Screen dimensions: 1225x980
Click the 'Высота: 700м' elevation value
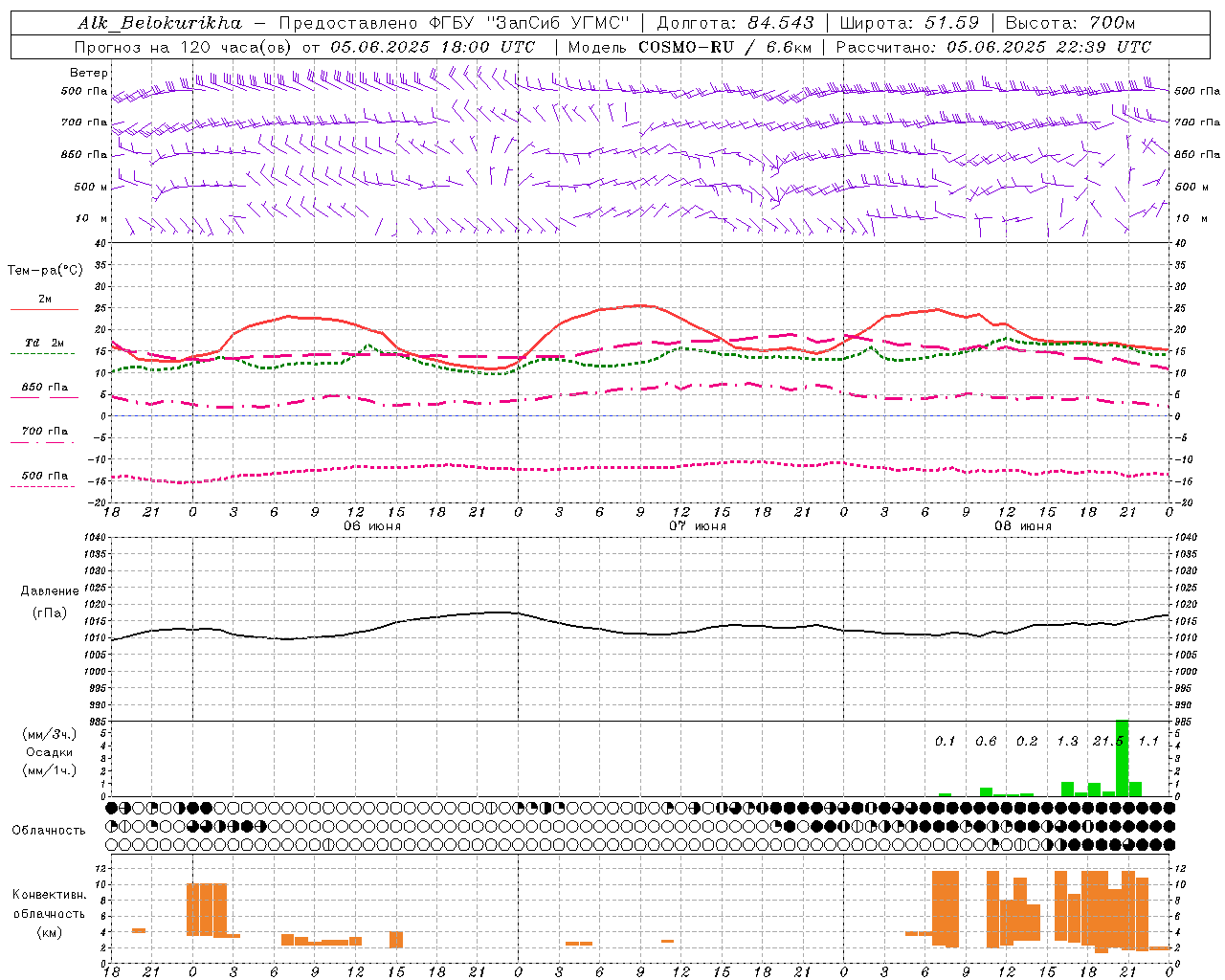(1070, 23)
